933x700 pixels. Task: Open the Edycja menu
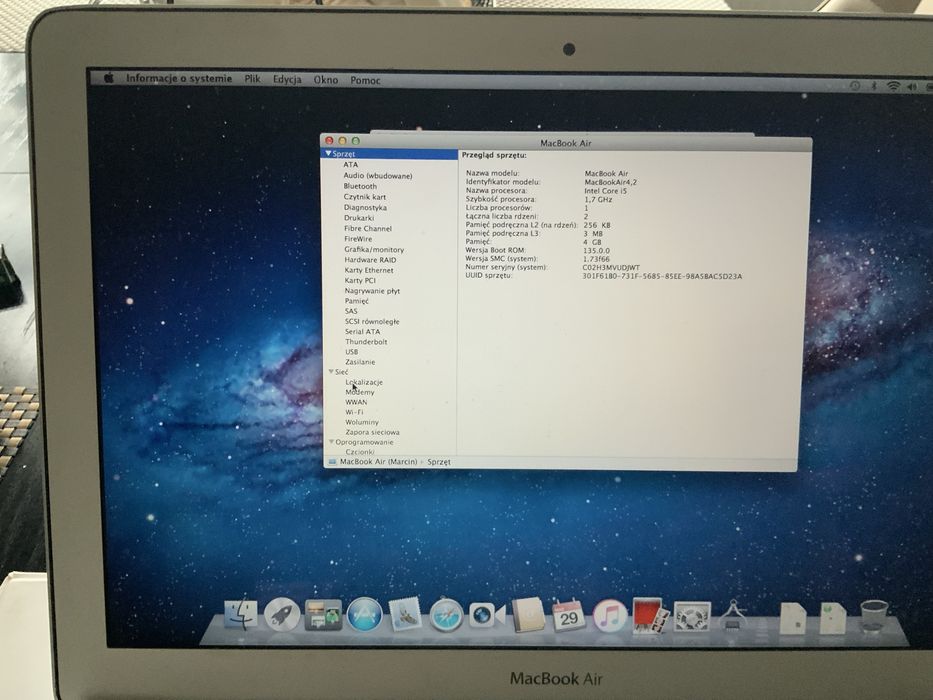tap(287, 79)
